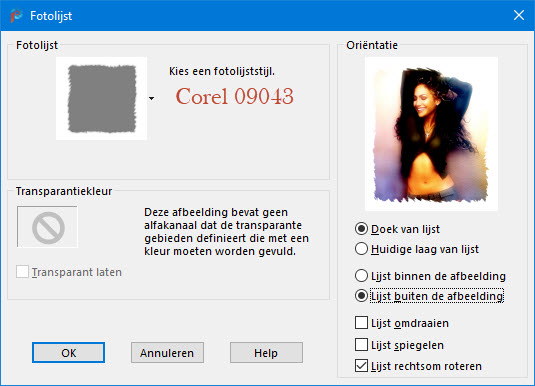The width and height of the screenshot is (535, 386).
Task: Open the Help button
Action: pyautogui.click(x=266, y=353)
